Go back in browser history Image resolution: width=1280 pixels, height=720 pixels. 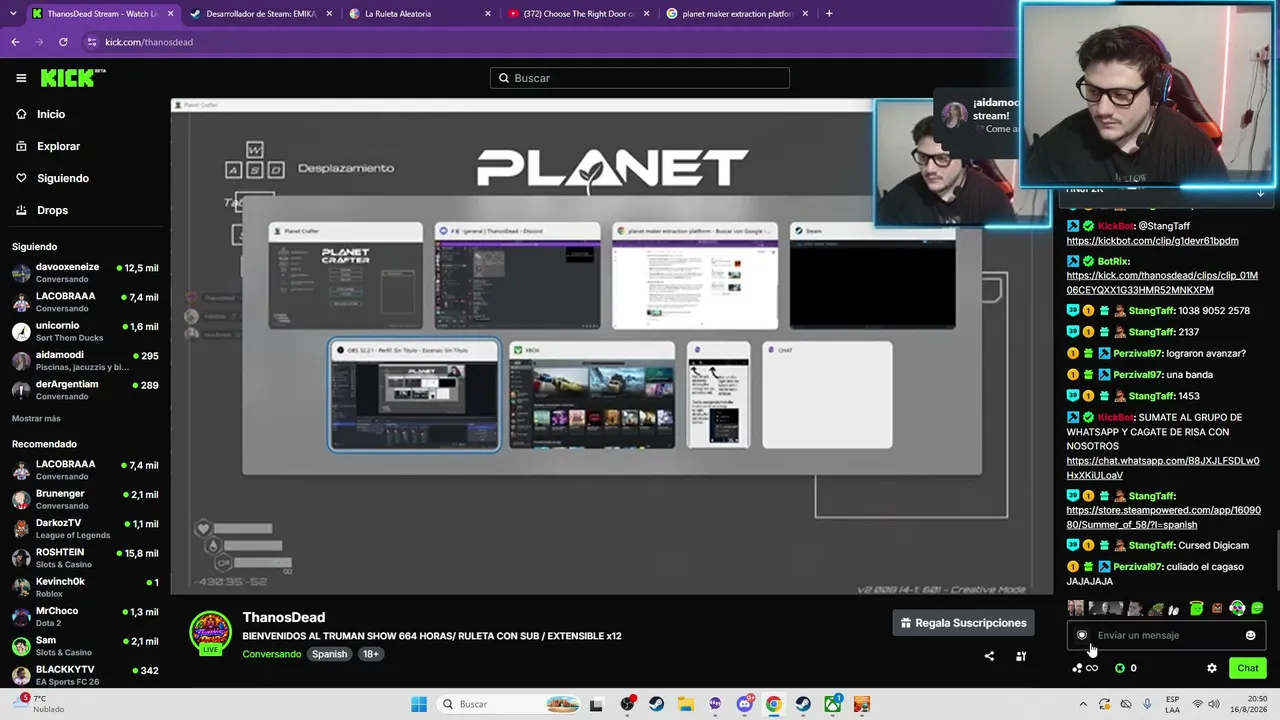pos(15,42)
